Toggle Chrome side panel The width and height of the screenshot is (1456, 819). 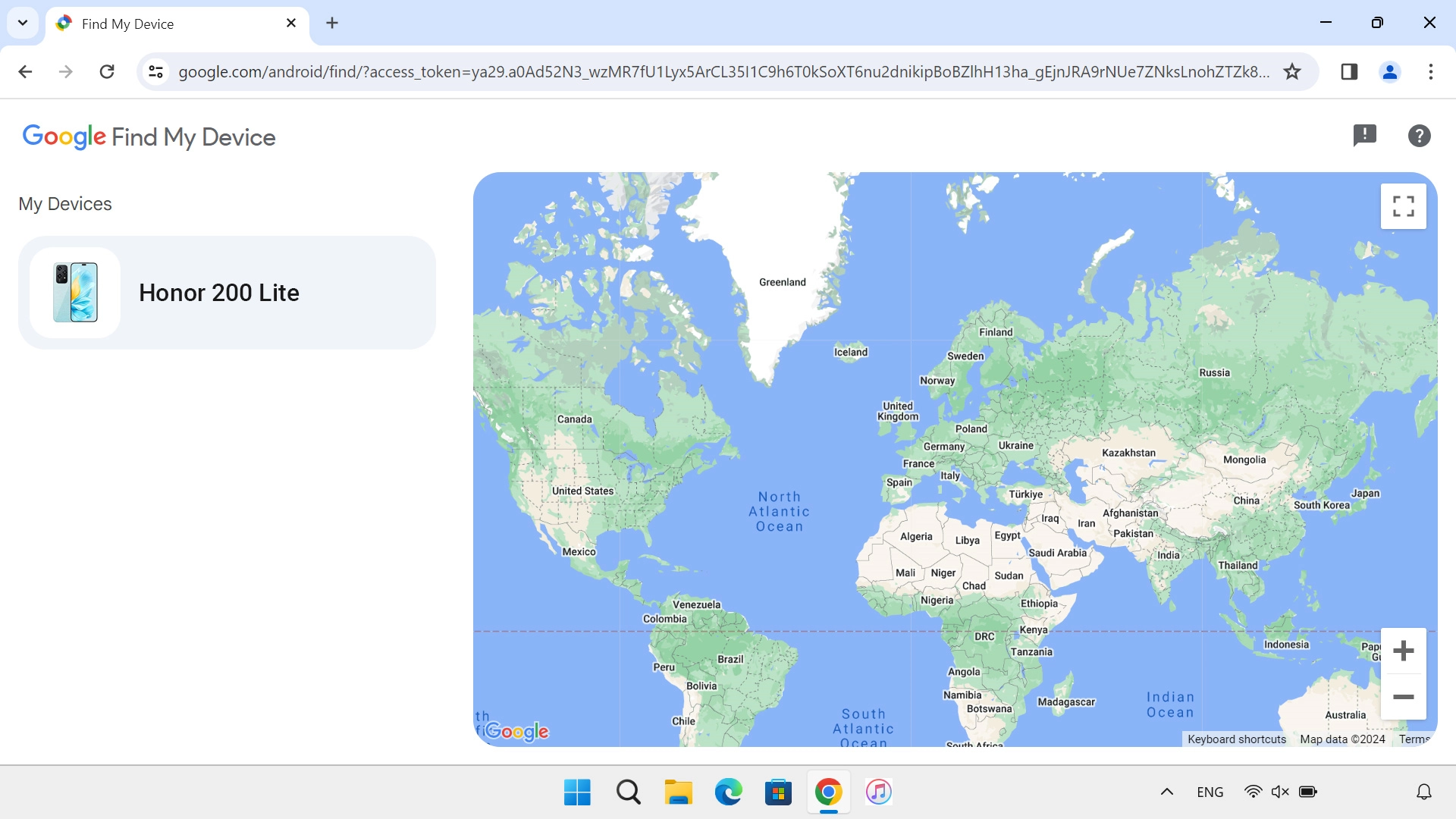[x=1348, y=71]
